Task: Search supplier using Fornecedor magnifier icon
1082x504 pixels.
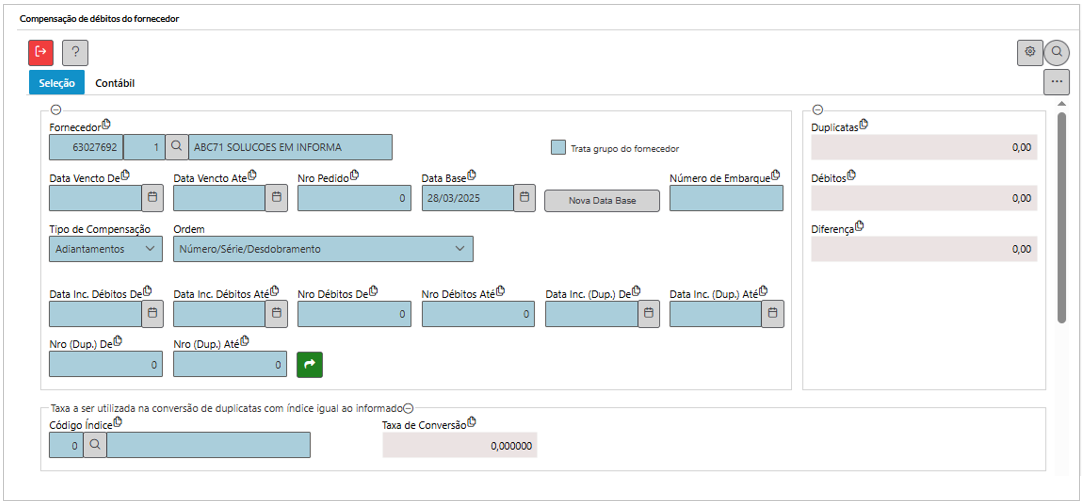Action: point(176,147)
